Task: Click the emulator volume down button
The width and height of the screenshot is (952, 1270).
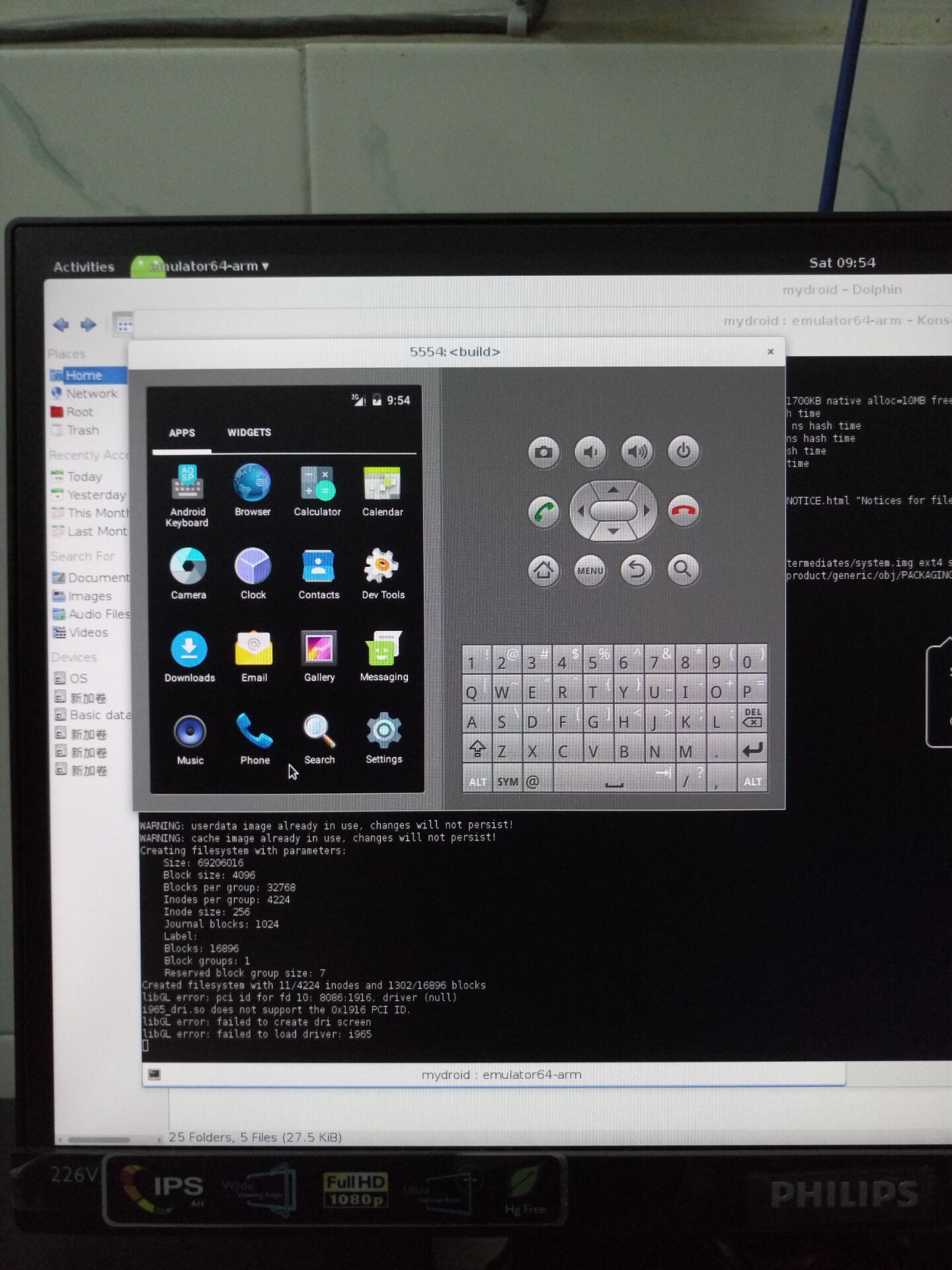Action: [x=590, y=451]
